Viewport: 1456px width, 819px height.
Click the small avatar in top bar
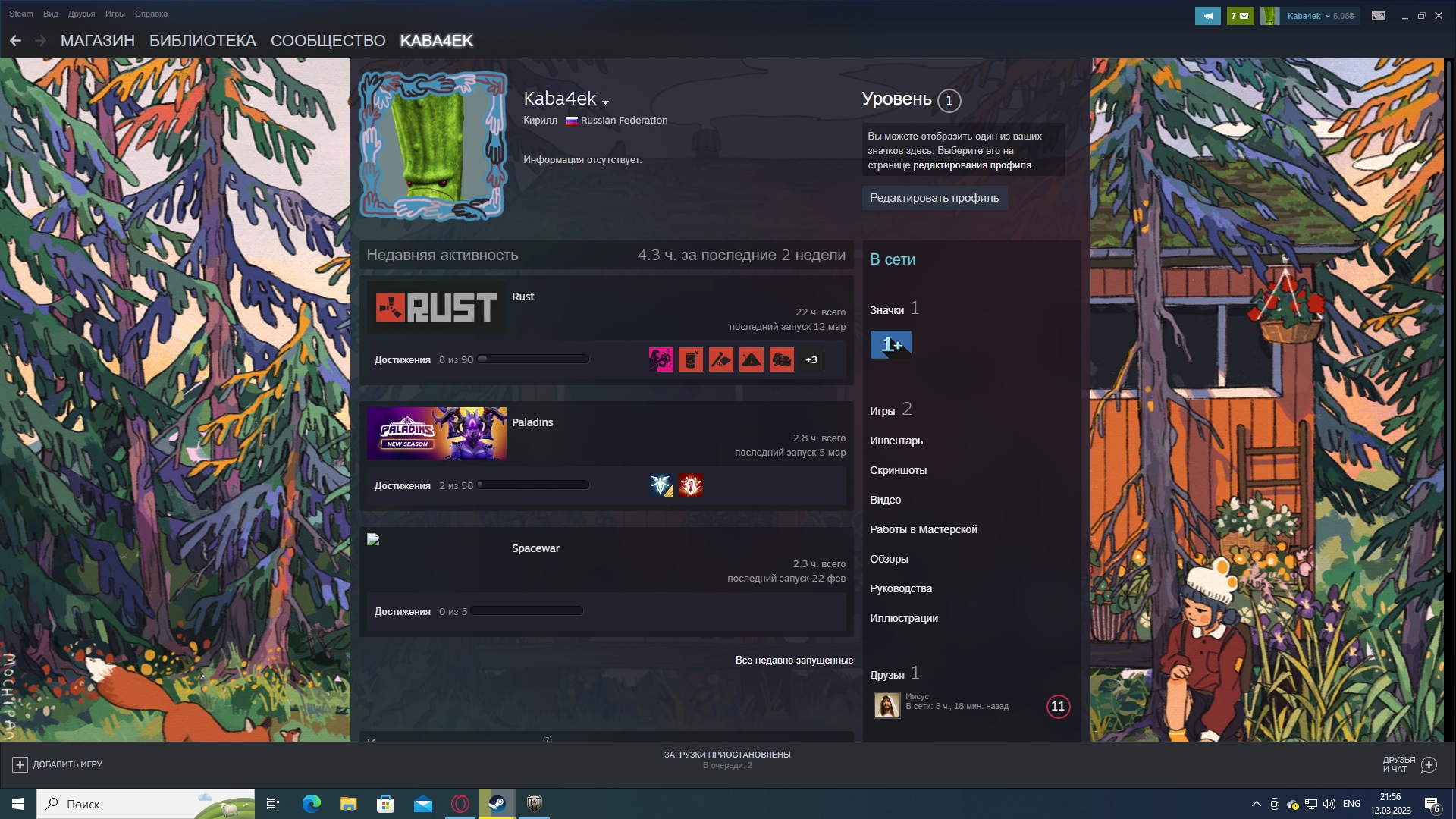(x=1269, y=15)
